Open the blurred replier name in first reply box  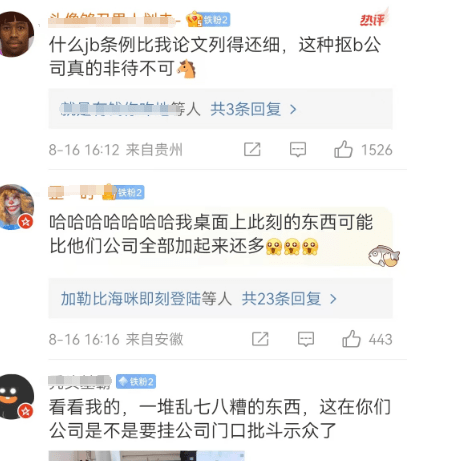point(118,109)
